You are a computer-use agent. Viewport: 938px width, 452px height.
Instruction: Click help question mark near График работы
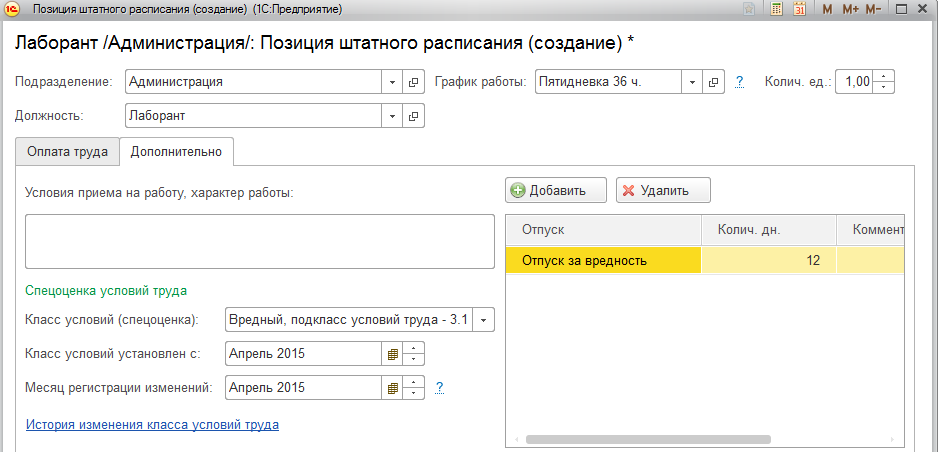click(x=740, y=82)
